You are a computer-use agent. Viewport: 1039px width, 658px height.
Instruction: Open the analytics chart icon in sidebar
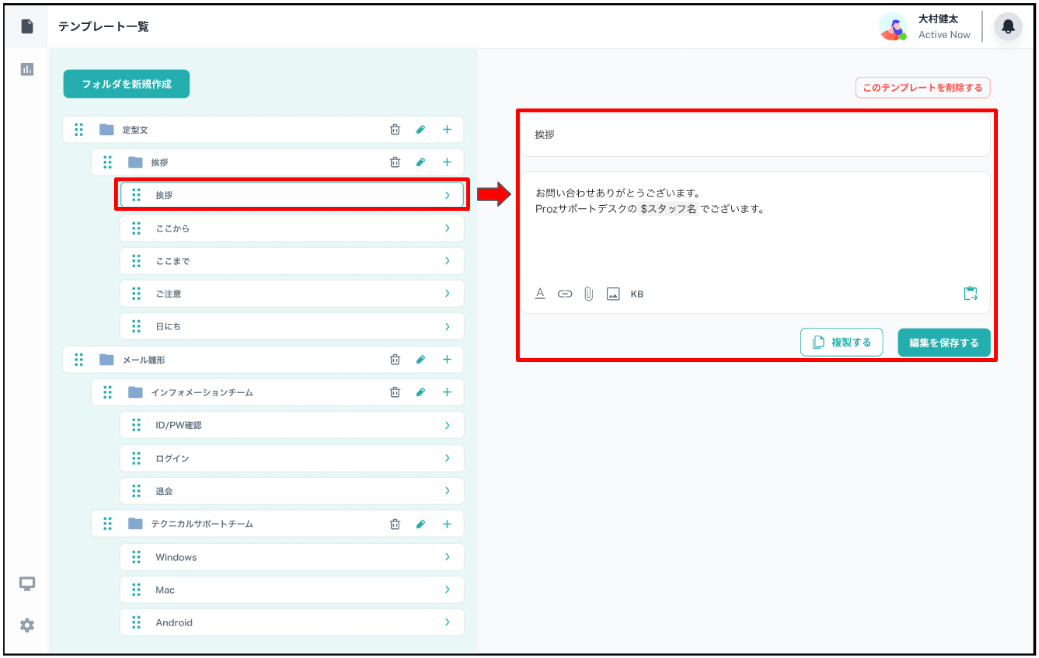coord(27,69)
